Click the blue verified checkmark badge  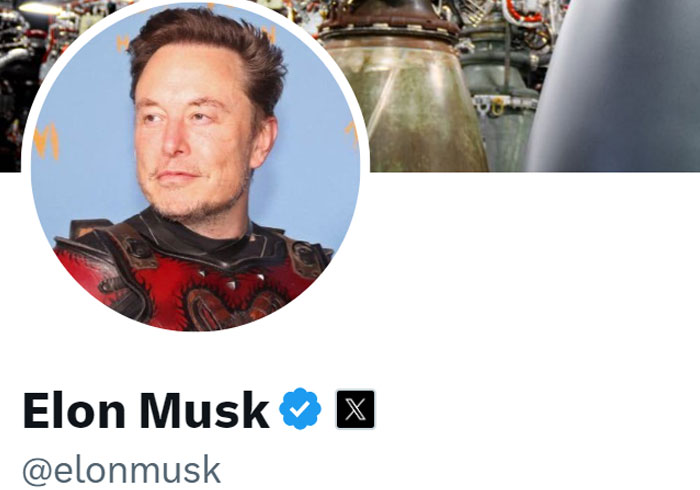pyautogui.click(x=300, y=409)
